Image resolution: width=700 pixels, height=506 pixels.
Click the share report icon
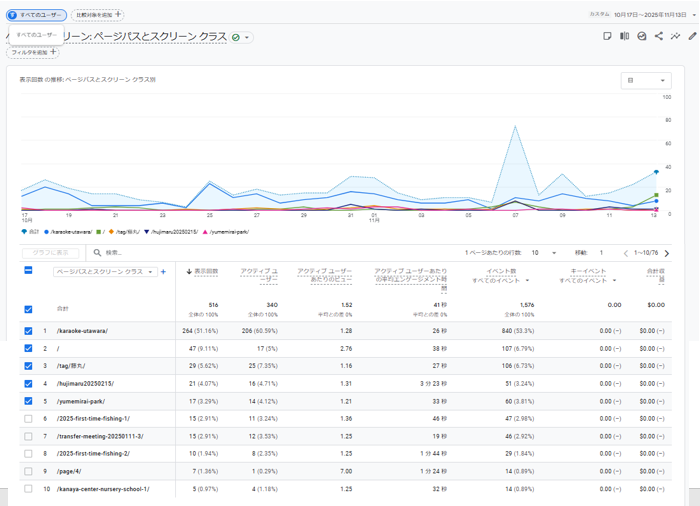659,37
